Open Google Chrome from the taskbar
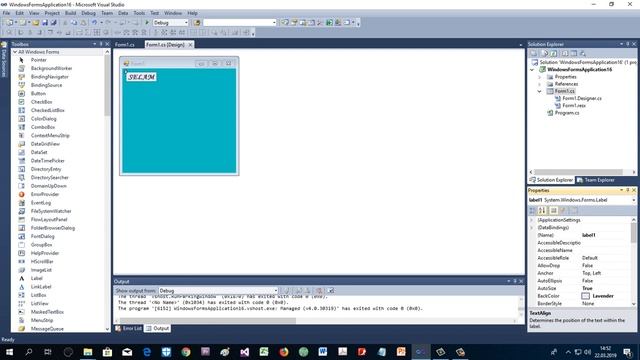The height and width of the screenshot is (360, 640). click(x=186, y=352)
